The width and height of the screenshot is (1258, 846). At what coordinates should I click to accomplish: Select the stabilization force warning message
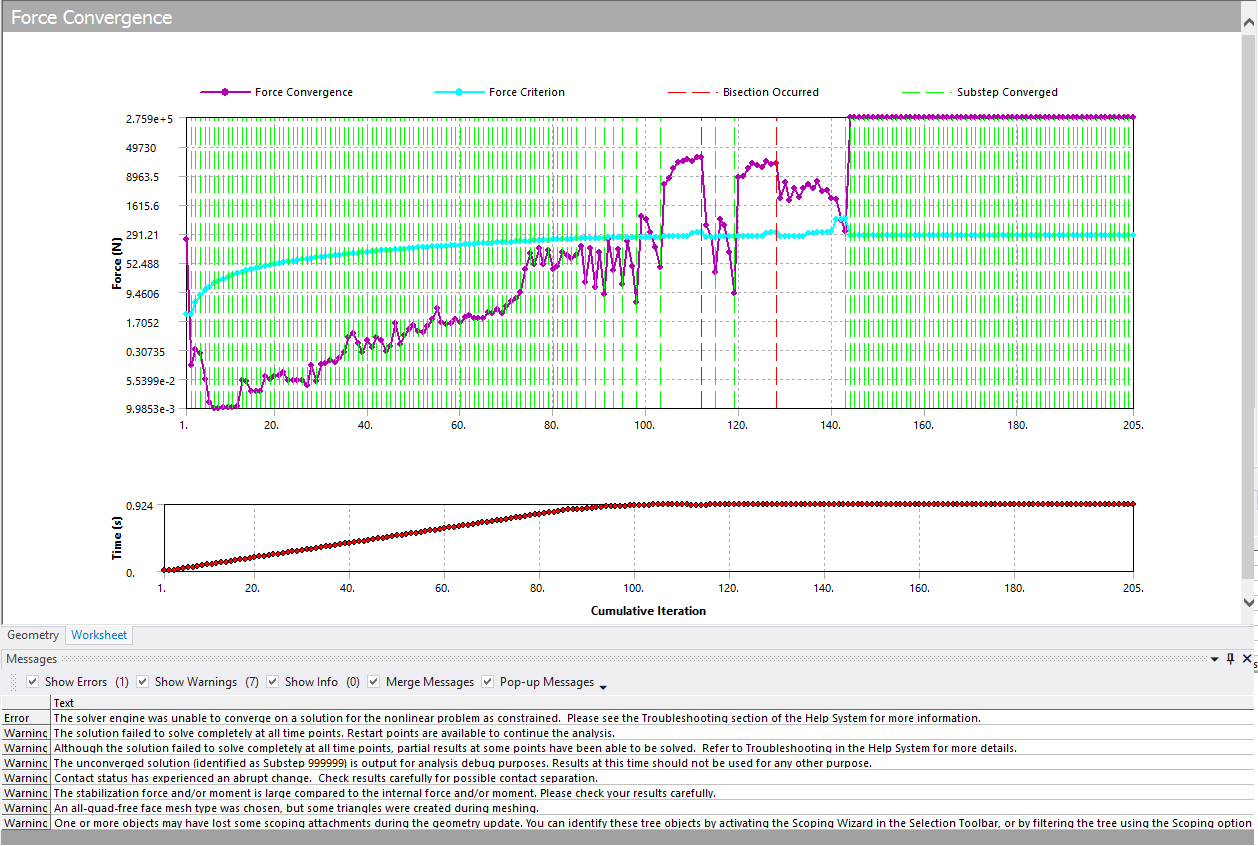tap(384, 793)
